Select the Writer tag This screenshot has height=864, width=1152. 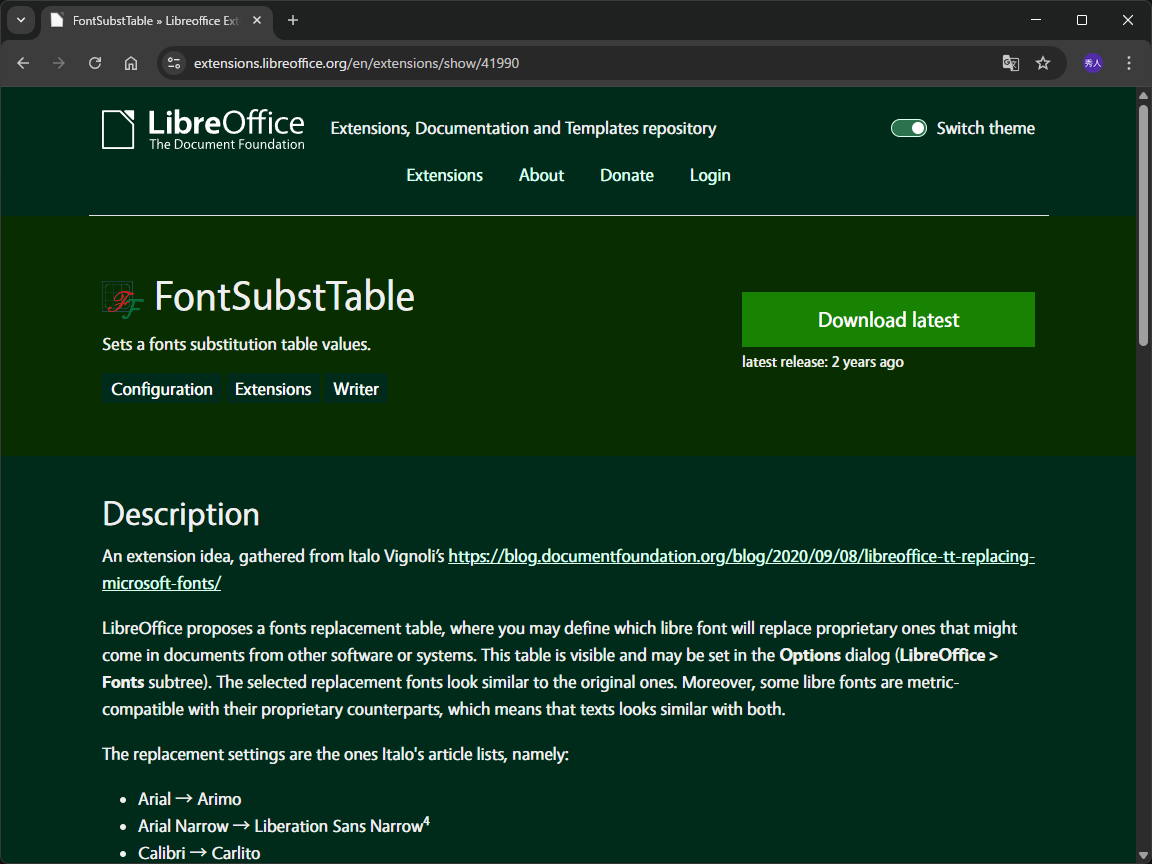click(x=355, y=389)
